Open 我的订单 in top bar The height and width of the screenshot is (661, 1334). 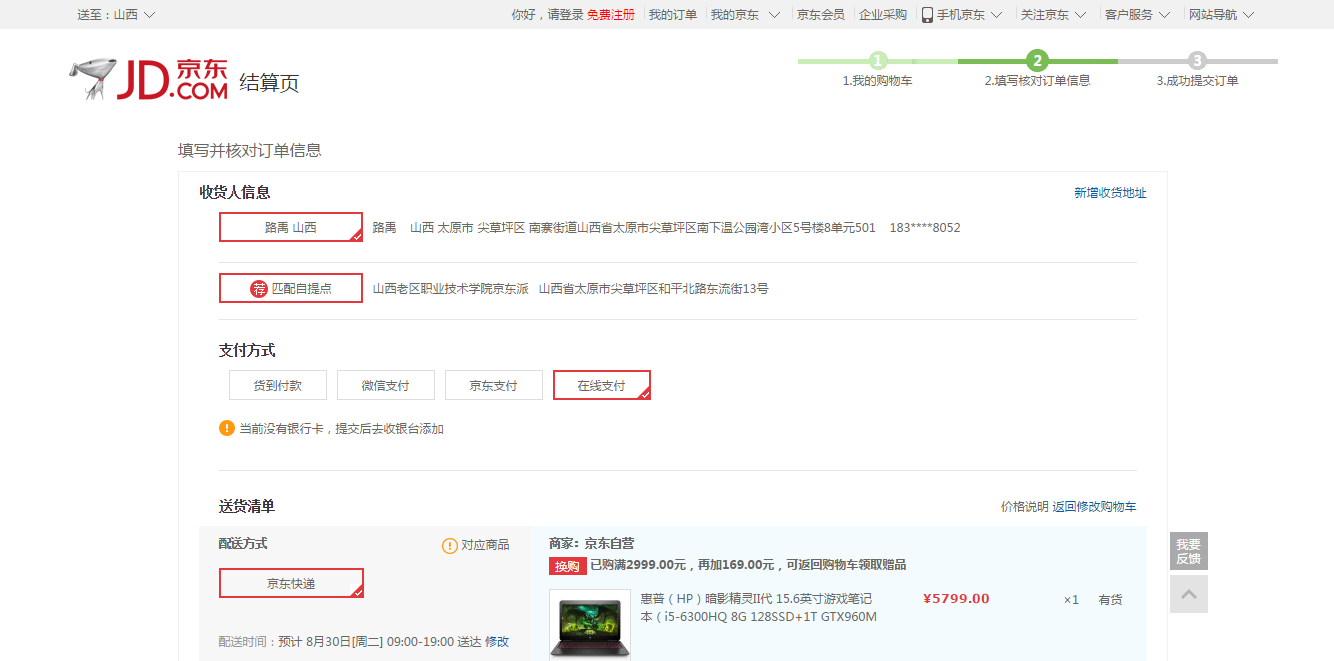(673, 15)
